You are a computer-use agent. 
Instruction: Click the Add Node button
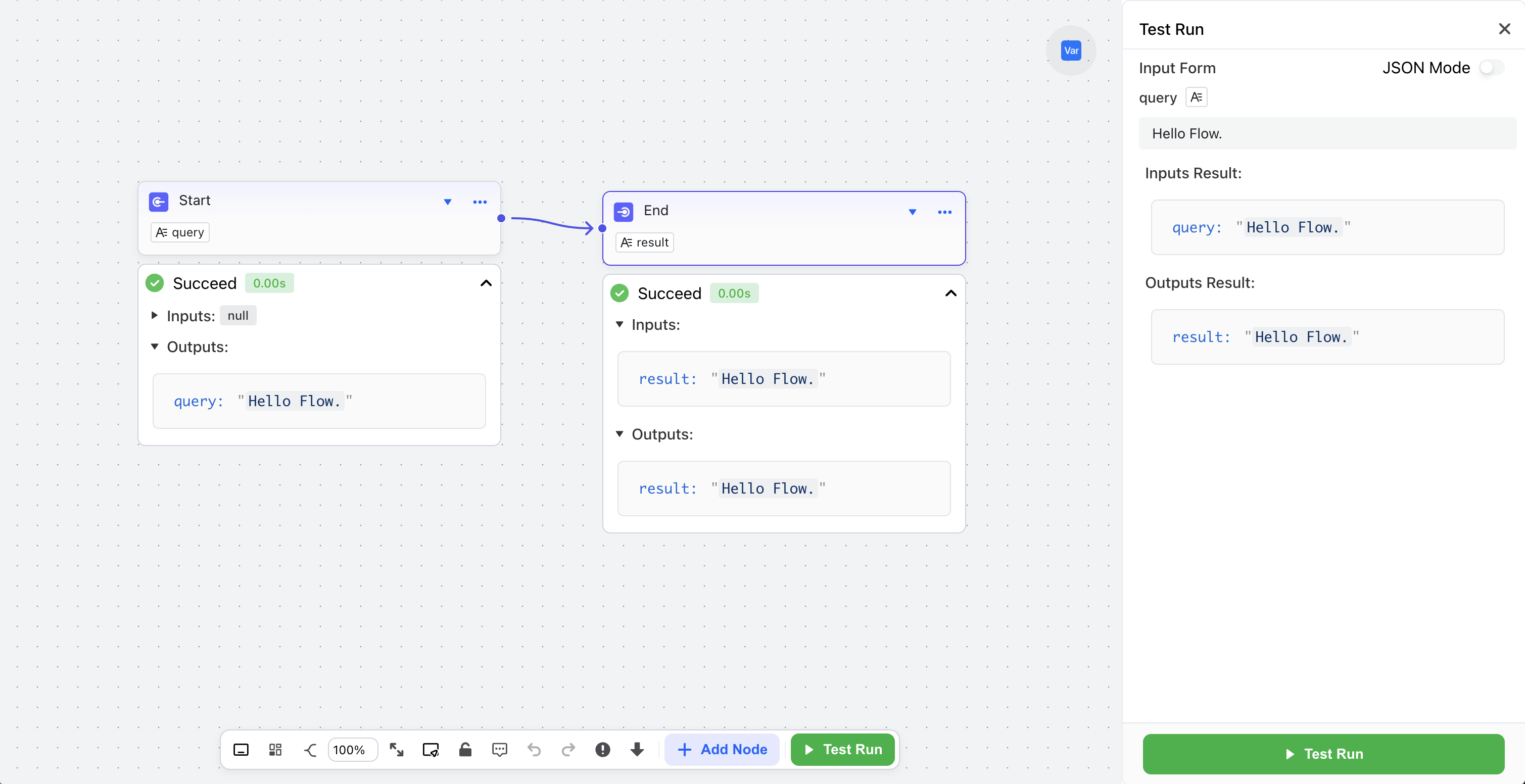click(722, 750)
